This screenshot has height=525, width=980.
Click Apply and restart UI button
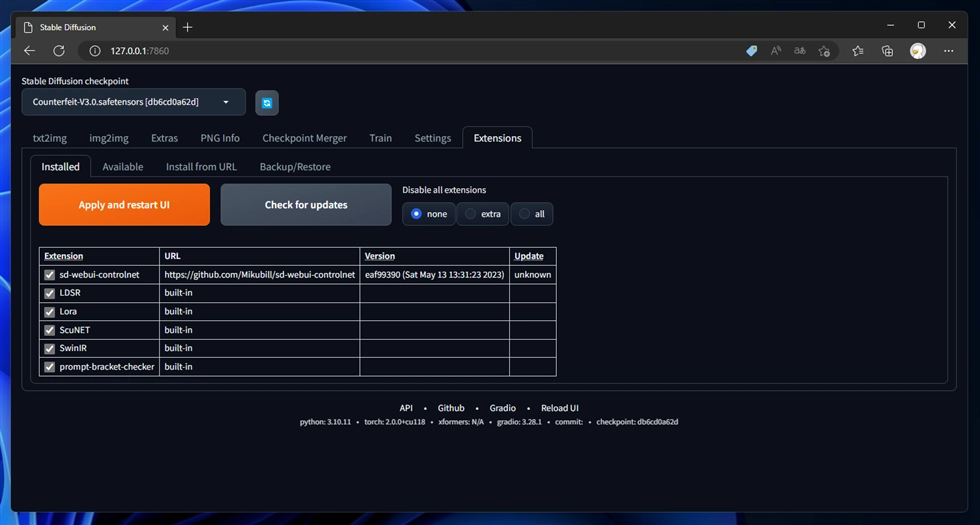pos(124,204)
